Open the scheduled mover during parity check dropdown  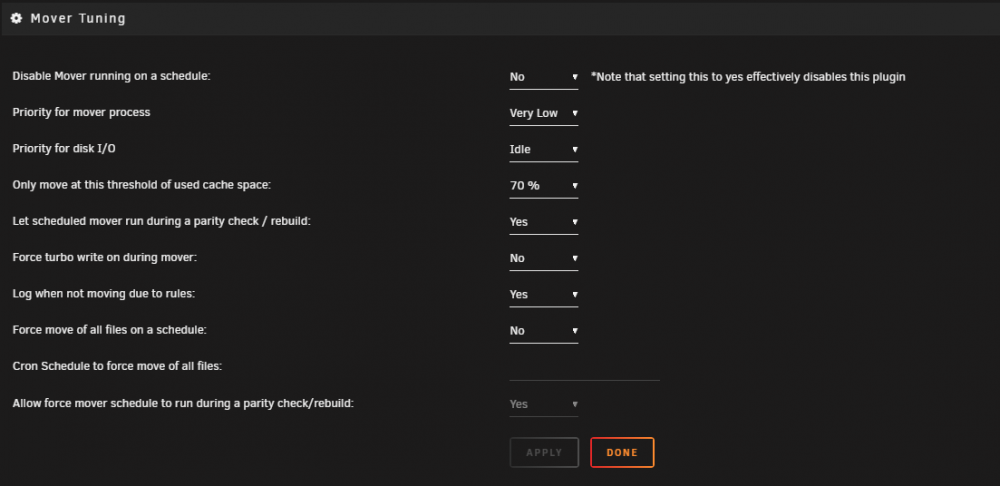pos(543,222)
